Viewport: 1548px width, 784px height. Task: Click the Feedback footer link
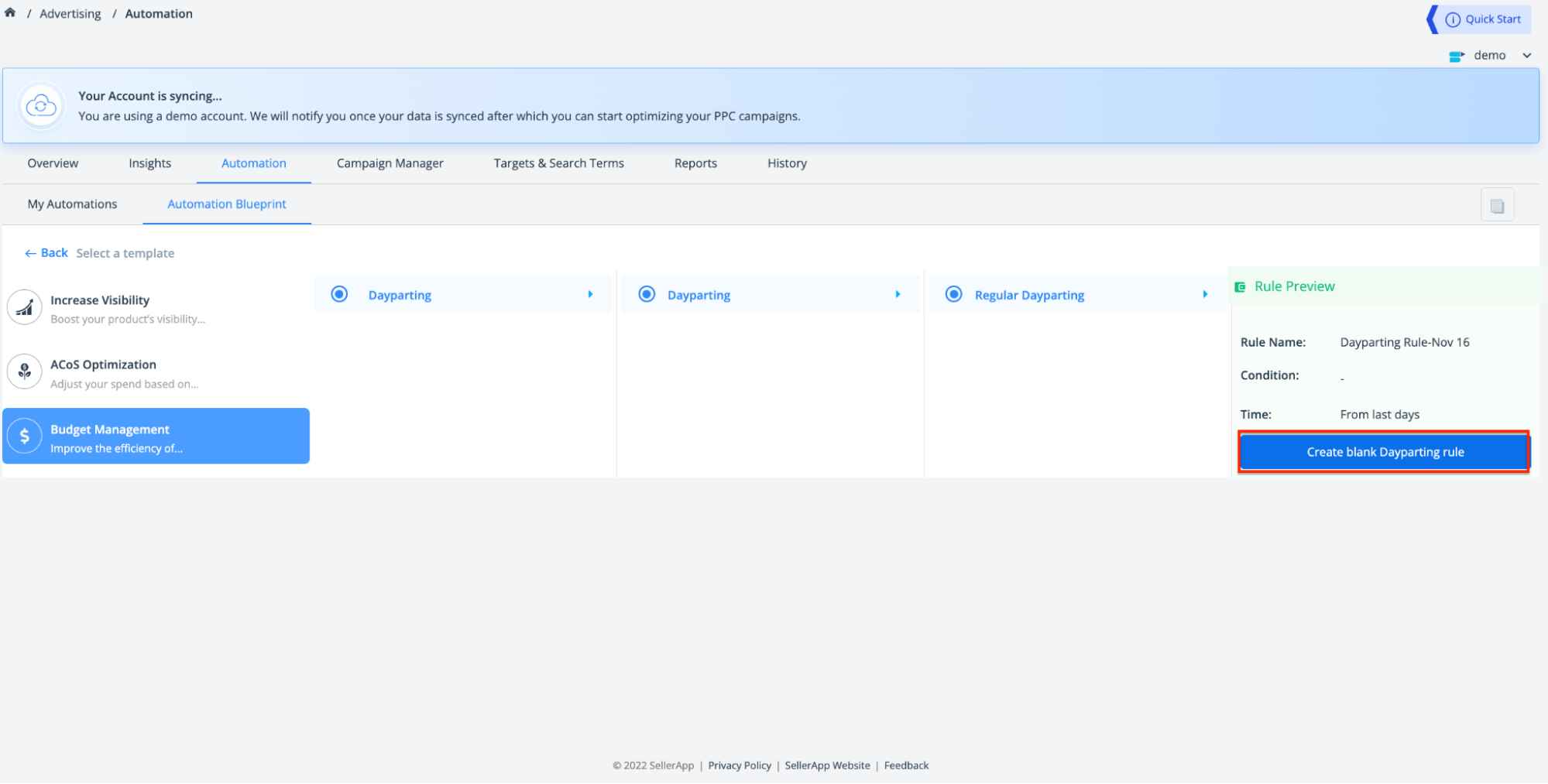click(906, 765)
